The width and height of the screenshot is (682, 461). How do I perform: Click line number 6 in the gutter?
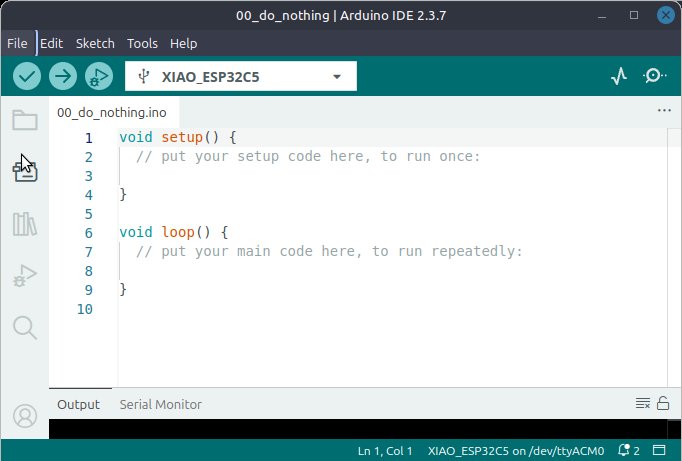(89, 233)
